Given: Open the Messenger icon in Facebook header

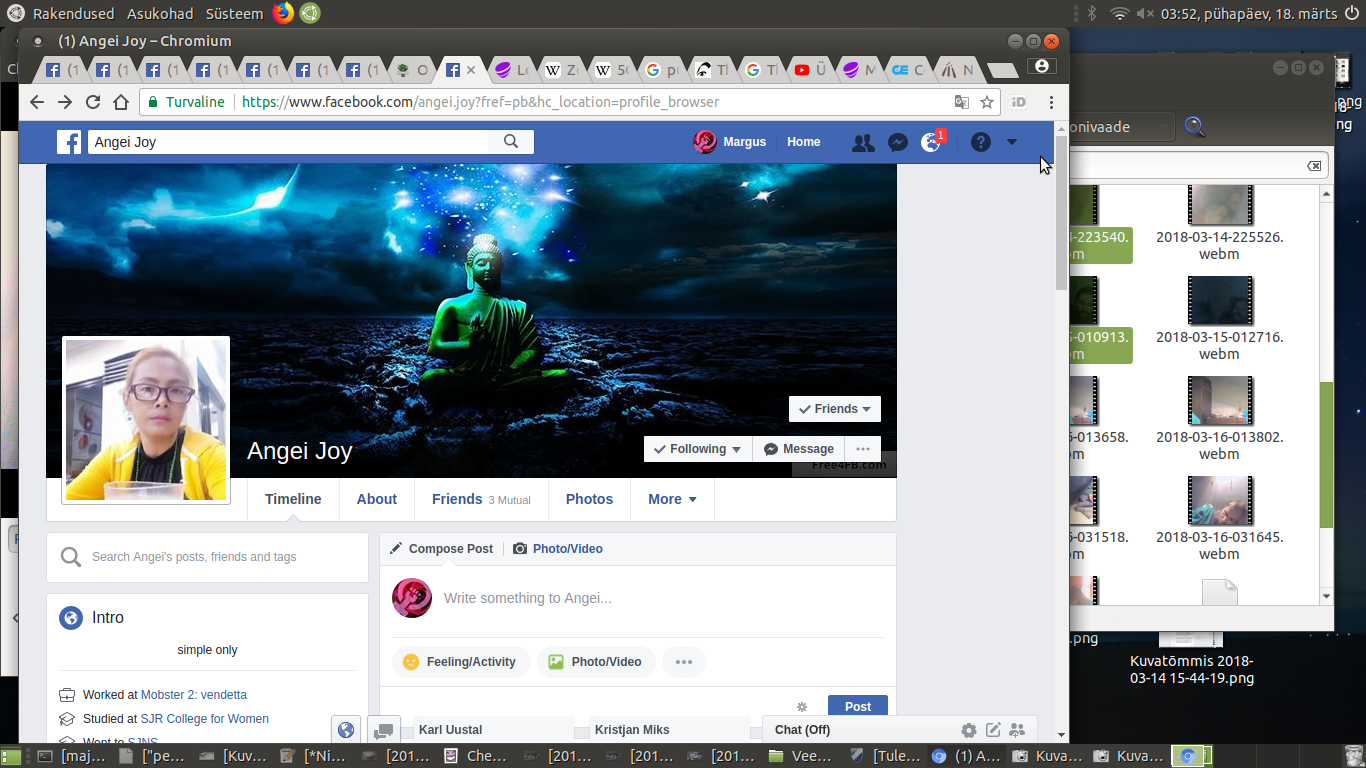Looking at the screenshot, I should coord(898,142).
